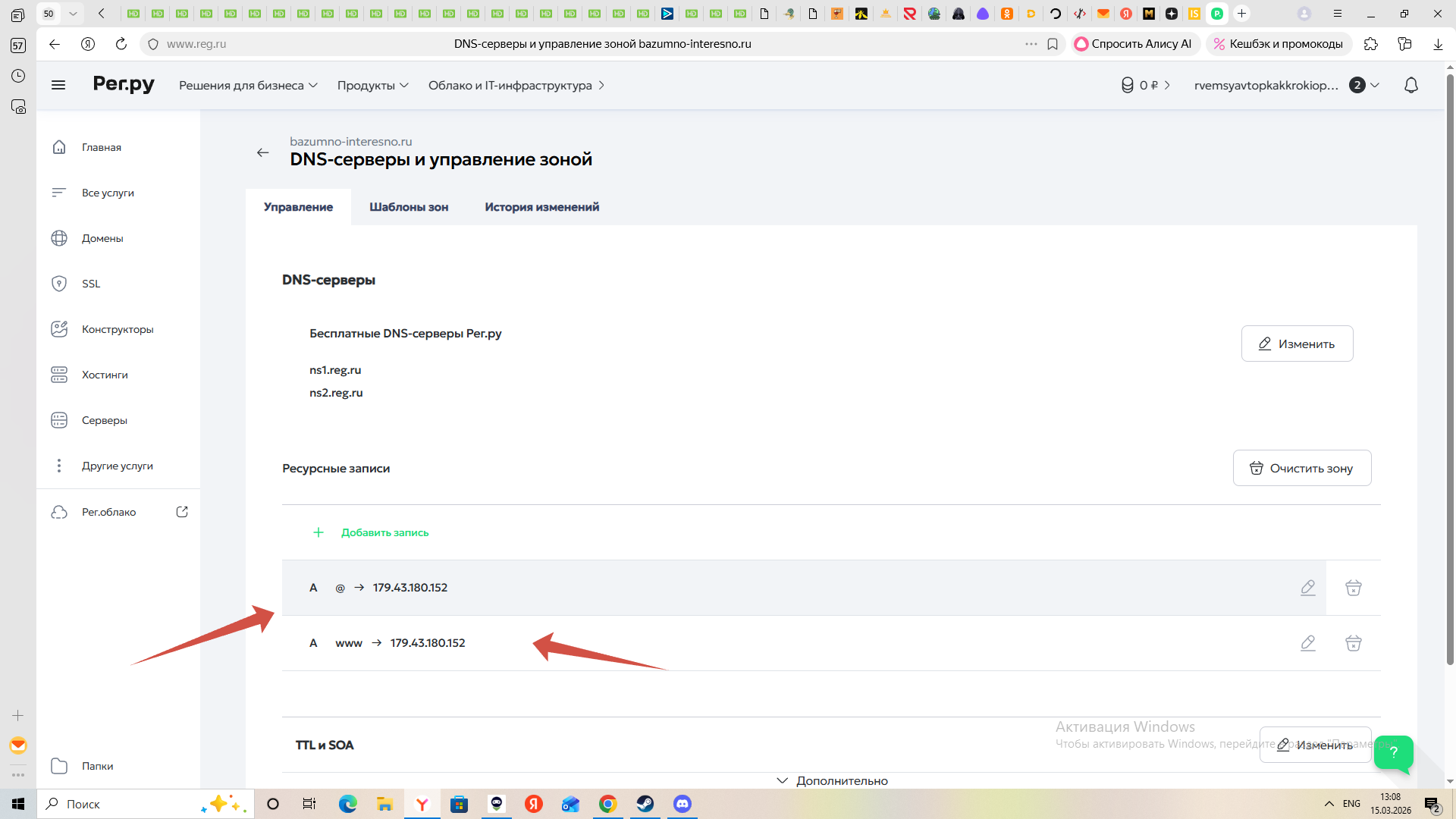The image size is (1456, 819).
Task: Open Steam from the Windows taskbar
Action: click(645, 804)
